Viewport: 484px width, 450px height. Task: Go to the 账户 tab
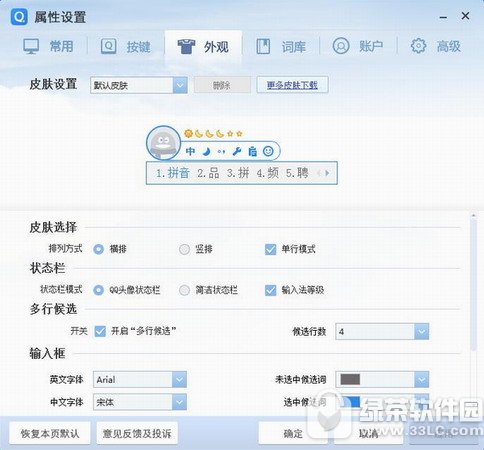coord(358,46)
